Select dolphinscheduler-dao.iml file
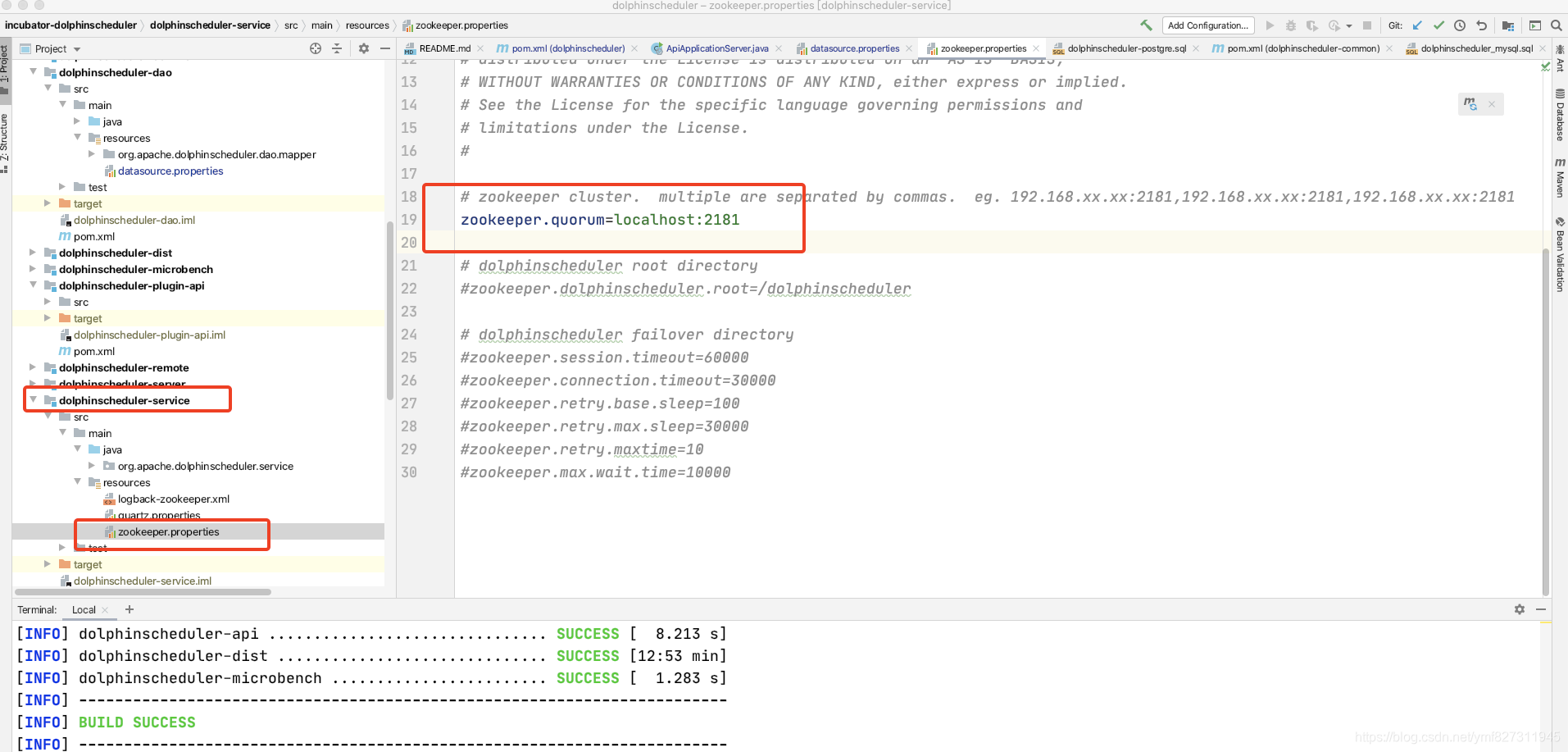 click(x=134, y=220)
